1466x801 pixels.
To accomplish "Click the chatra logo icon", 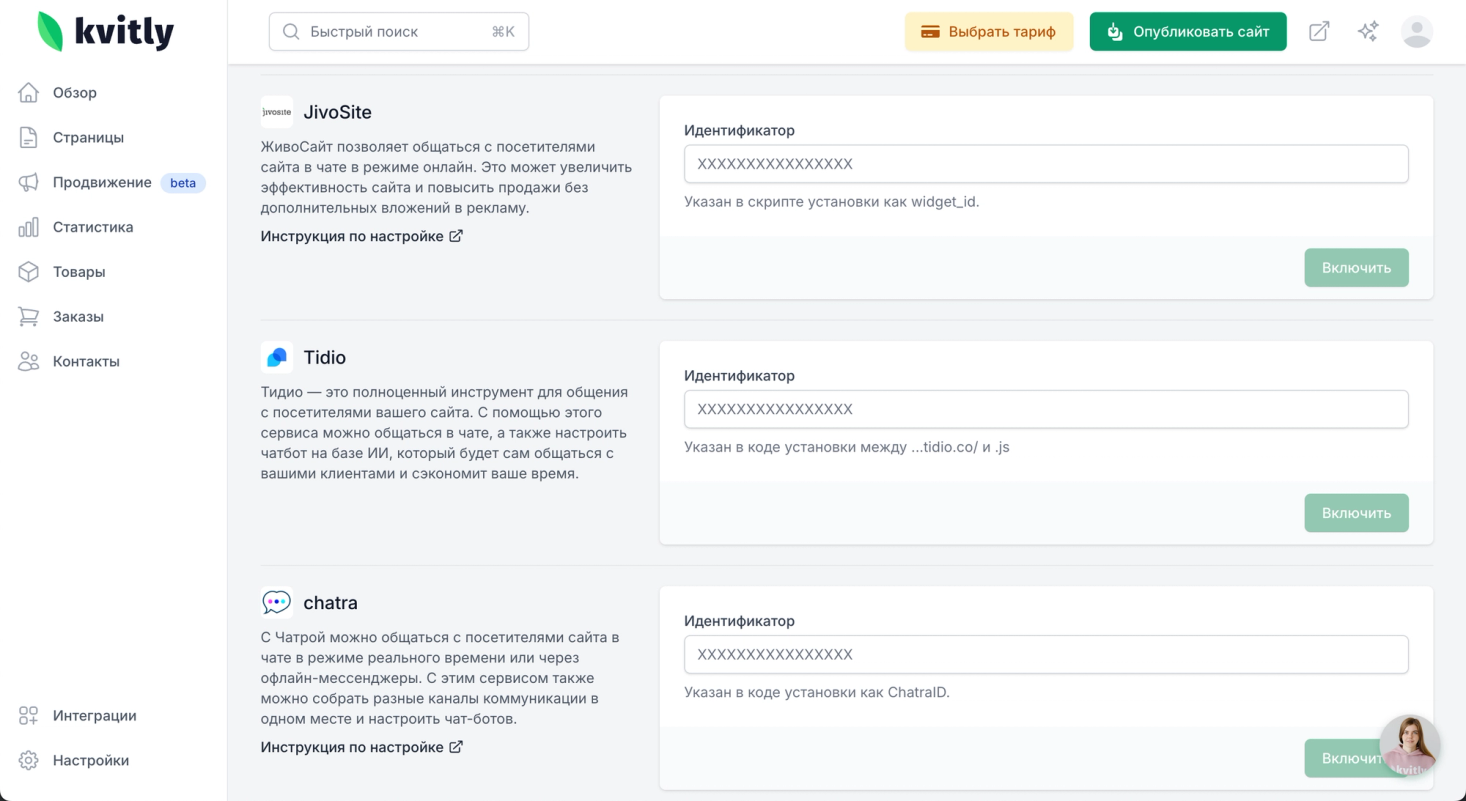I will 277,602.
